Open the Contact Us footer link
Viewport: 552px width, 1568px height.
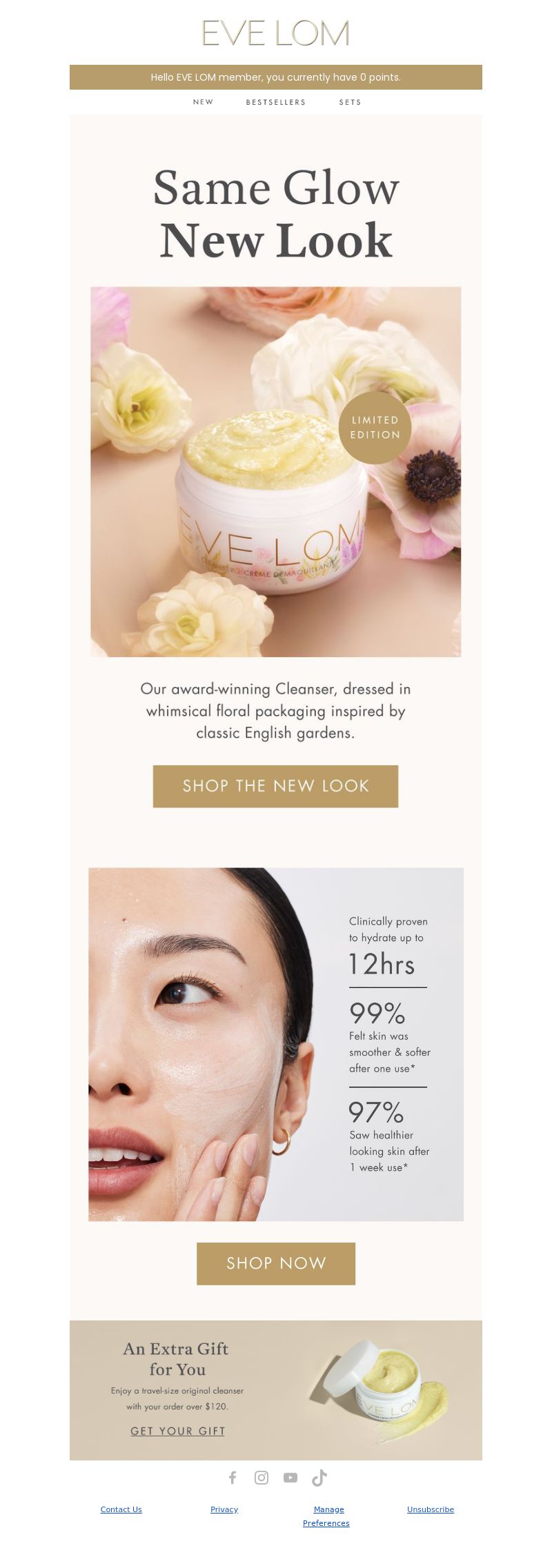pyautogui.click(x=121, y=1509)
